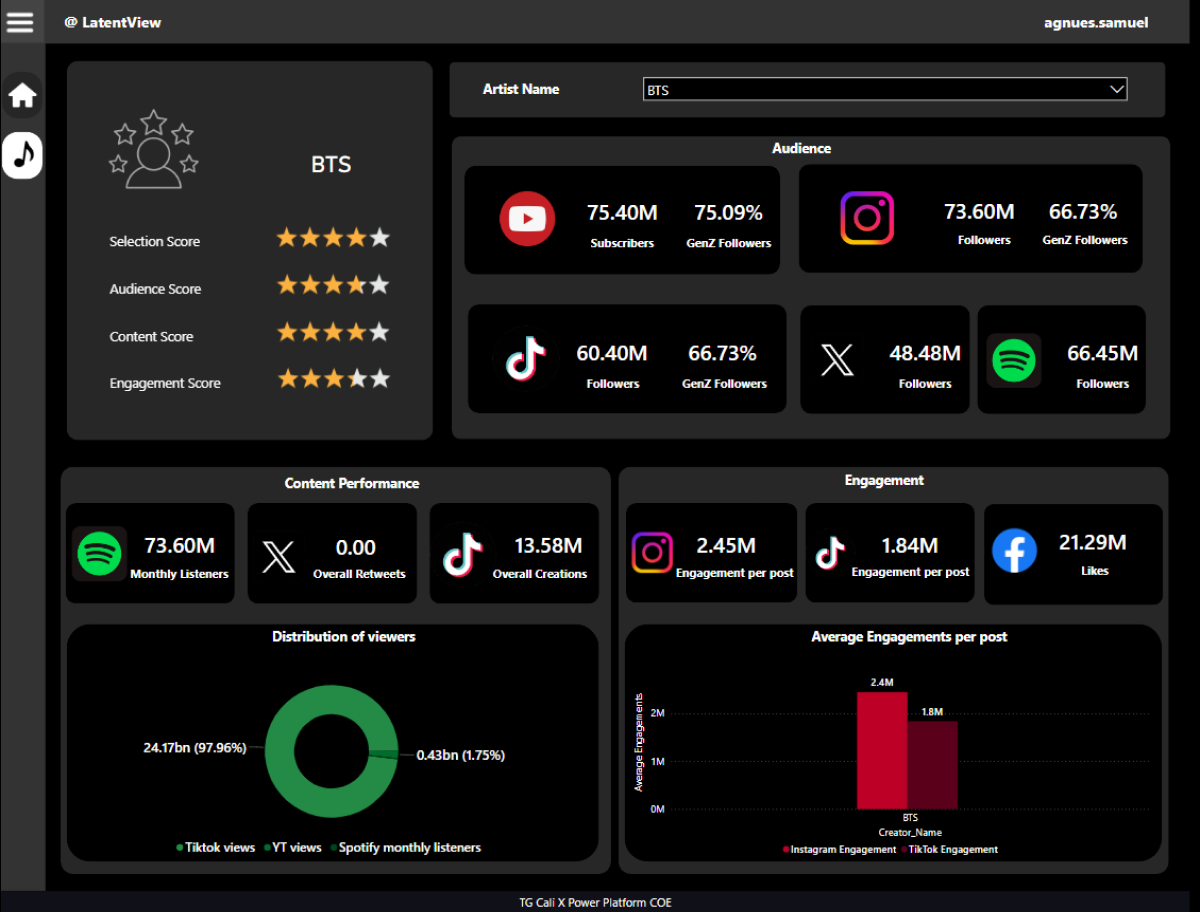Click 66.45M Spotify Followers value

pos(1102,353)
